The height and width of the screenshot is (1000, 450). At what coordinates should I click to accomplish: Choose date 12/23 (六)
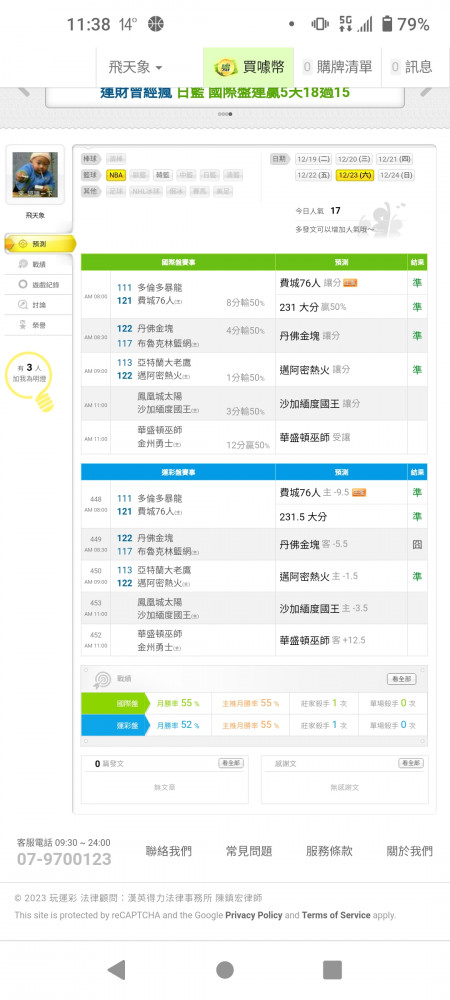(x=354, y=175)
